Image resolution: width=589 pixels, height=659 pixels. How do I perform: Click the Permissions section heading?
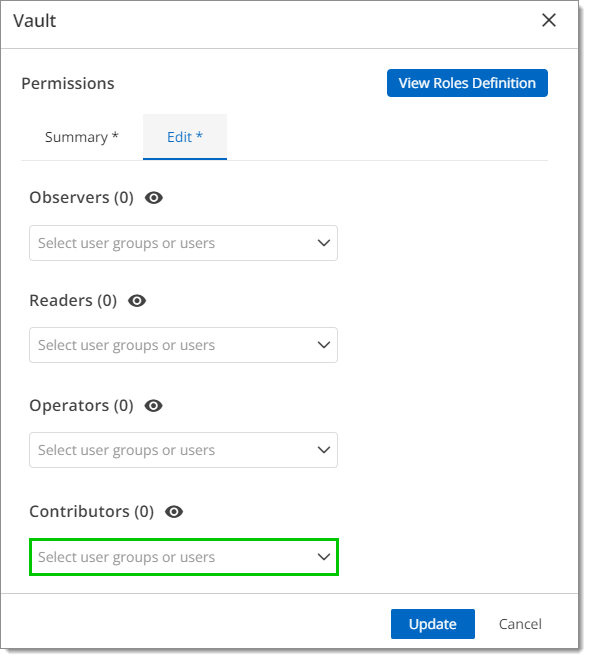[x=68, y=83]
